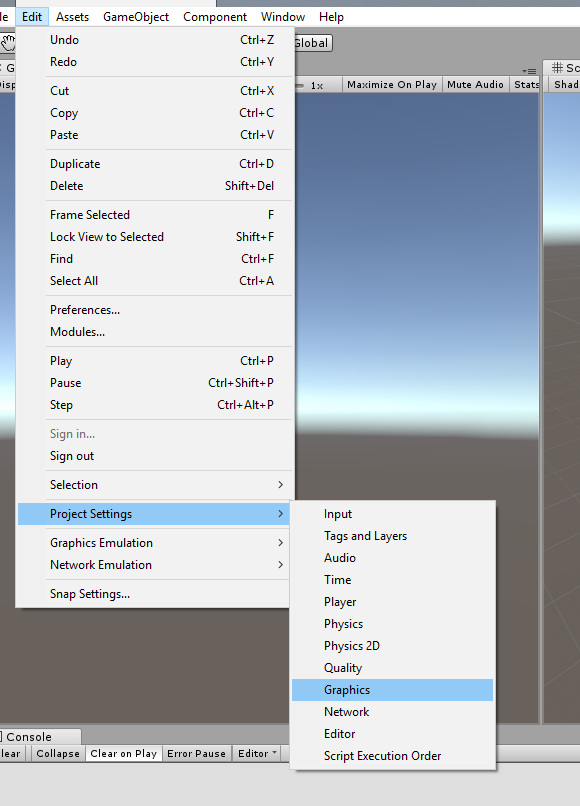Open Player project settings
580x806 pixels.
(392, 602)
